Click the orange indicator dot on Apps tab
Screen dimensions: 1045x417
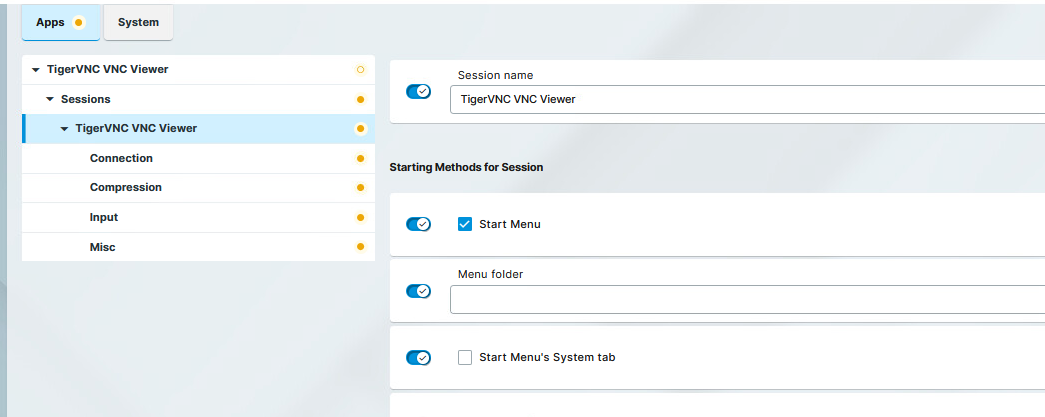pos(79,22)
